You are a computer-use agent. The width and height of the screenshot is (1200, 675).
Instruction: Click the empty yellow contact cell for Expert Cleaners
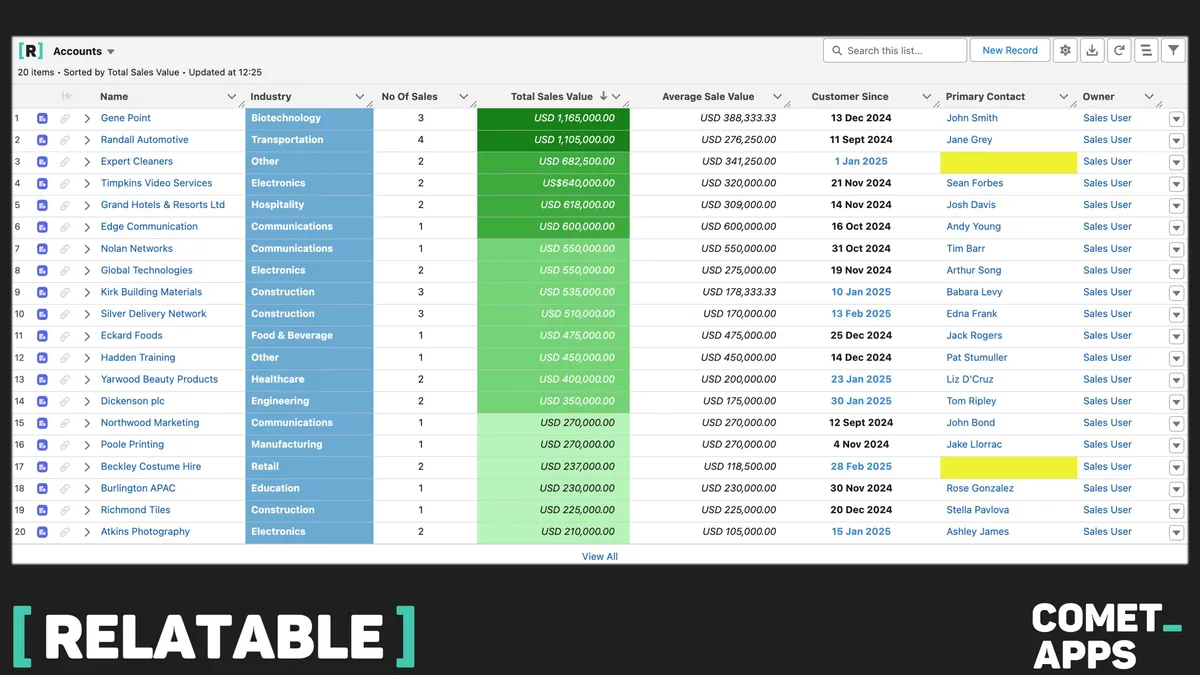coord(1009,162)
